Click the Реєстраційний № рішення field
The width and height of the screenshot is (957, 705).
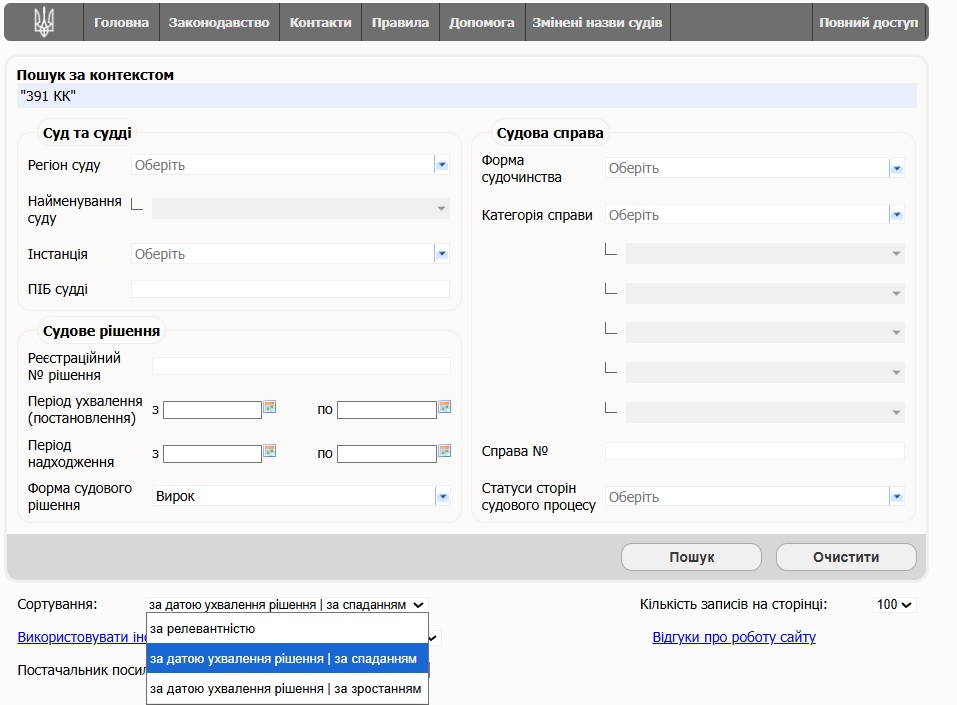[x=302, y=366]
